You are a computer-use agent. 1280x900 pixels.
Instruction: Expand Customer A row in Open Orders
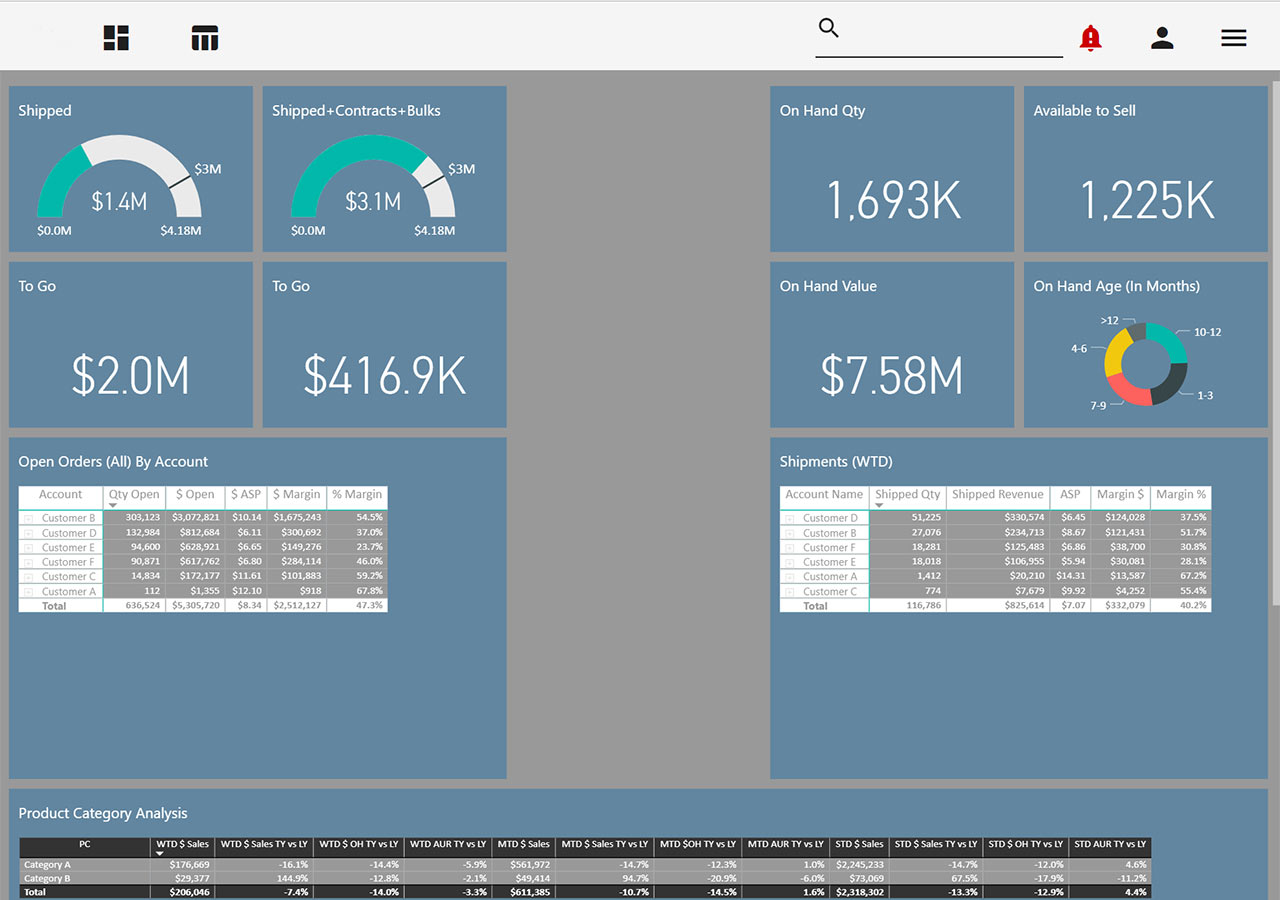pos(29,592)
